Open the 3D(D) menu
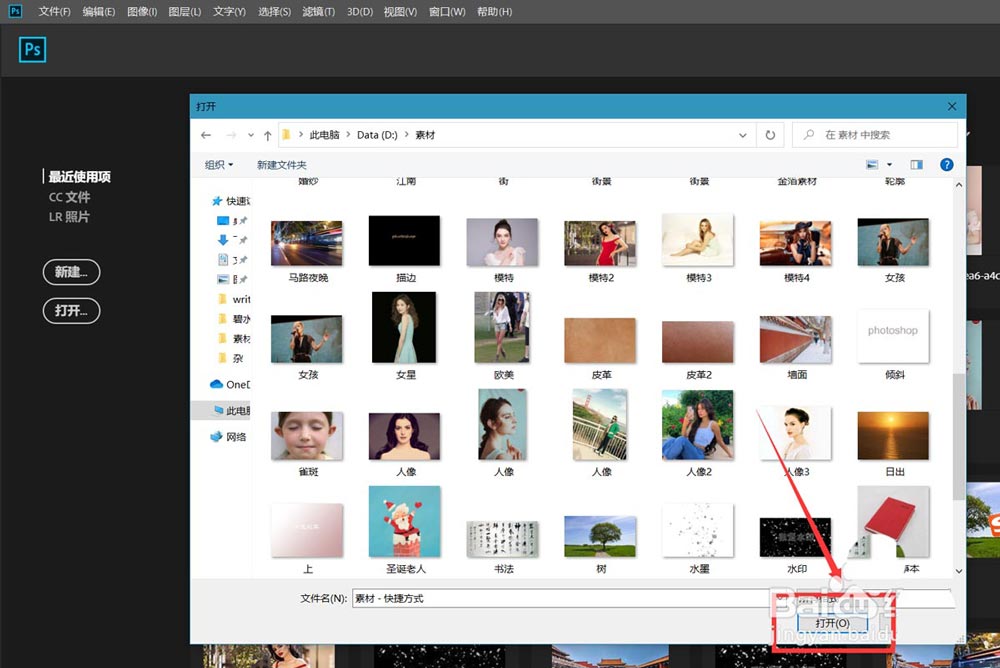 click(x=360, y=11)
